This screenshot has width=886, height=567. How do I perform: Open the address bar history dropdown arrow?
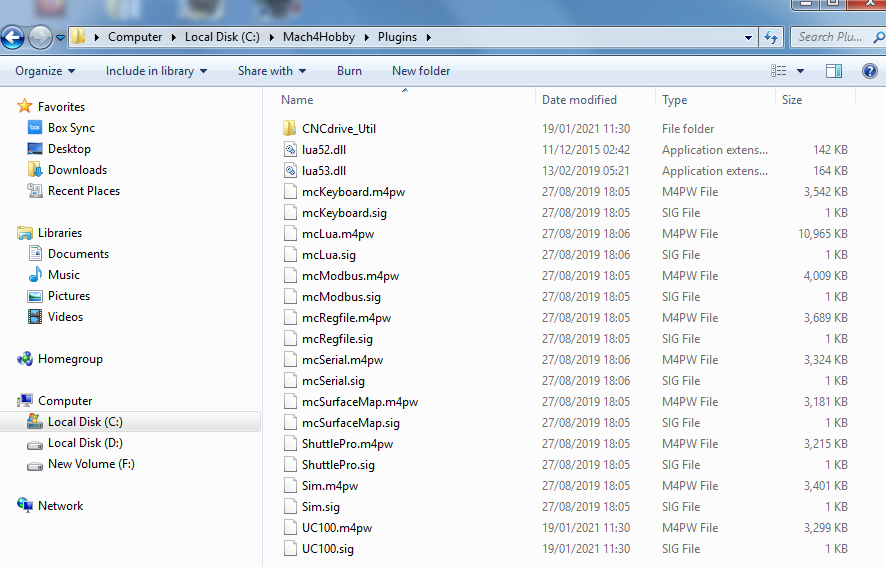pos(749,37)
